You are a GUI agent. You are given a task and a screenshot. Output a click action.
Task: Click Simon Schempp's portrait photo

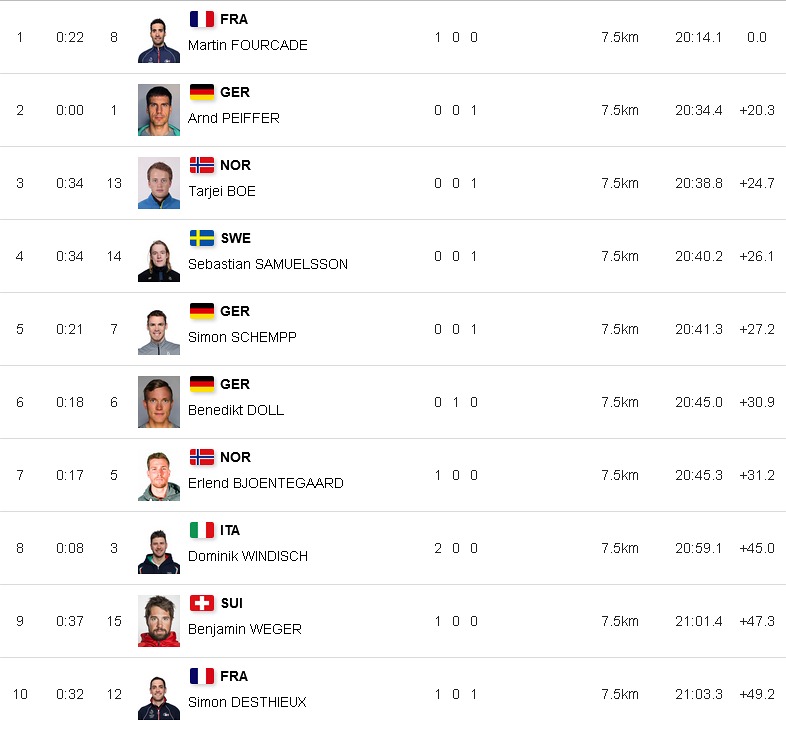(159, 329)
